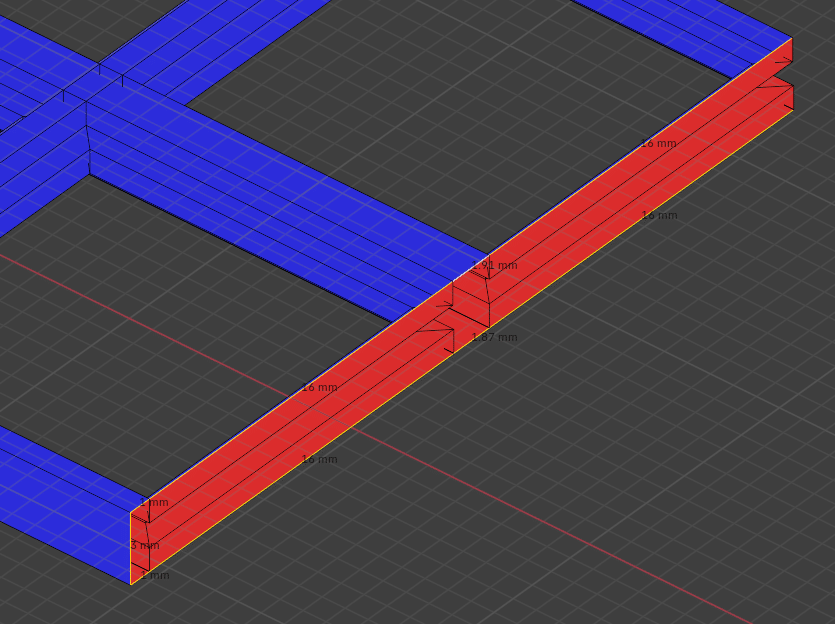Screen dimensions: 835x624
Task: Select the 1.91 mm dimension label
Action: (494, 265)
